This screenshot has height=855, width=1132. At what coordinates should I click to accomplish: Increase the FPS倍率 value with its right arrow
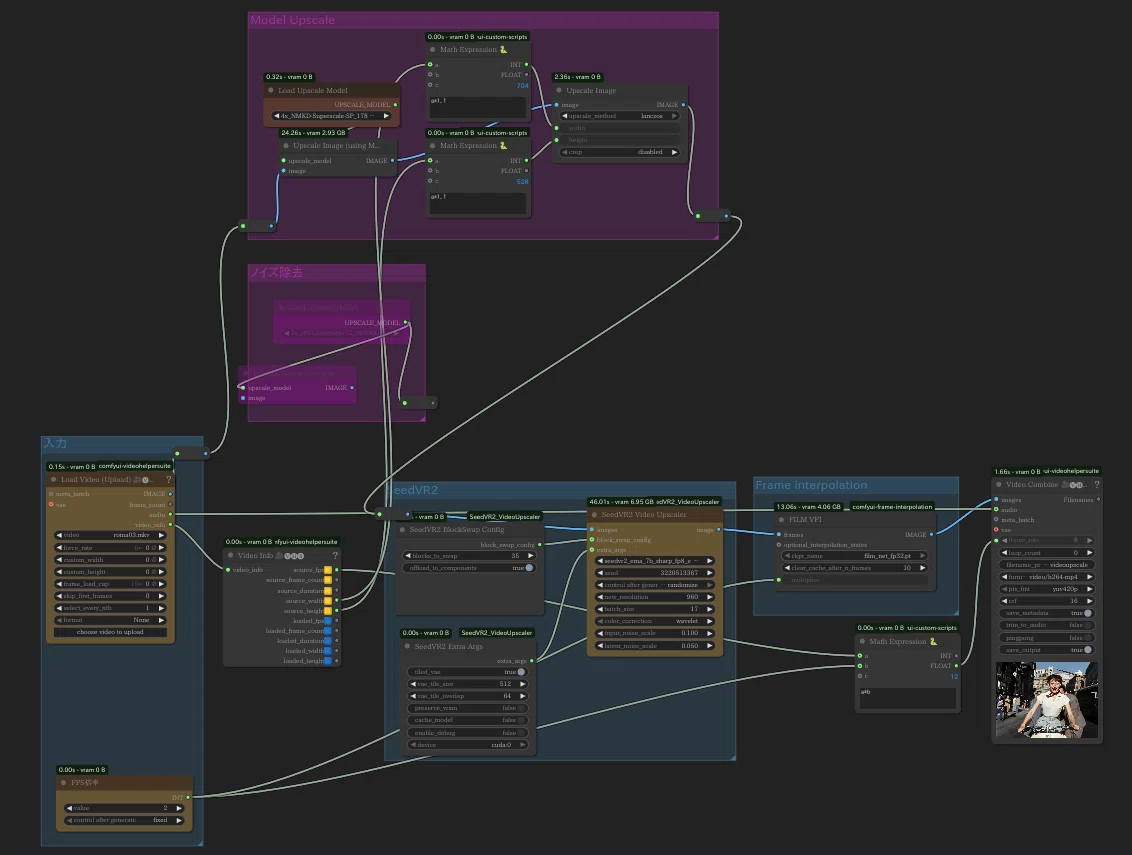pyautogui.click(x=179, y=808)
